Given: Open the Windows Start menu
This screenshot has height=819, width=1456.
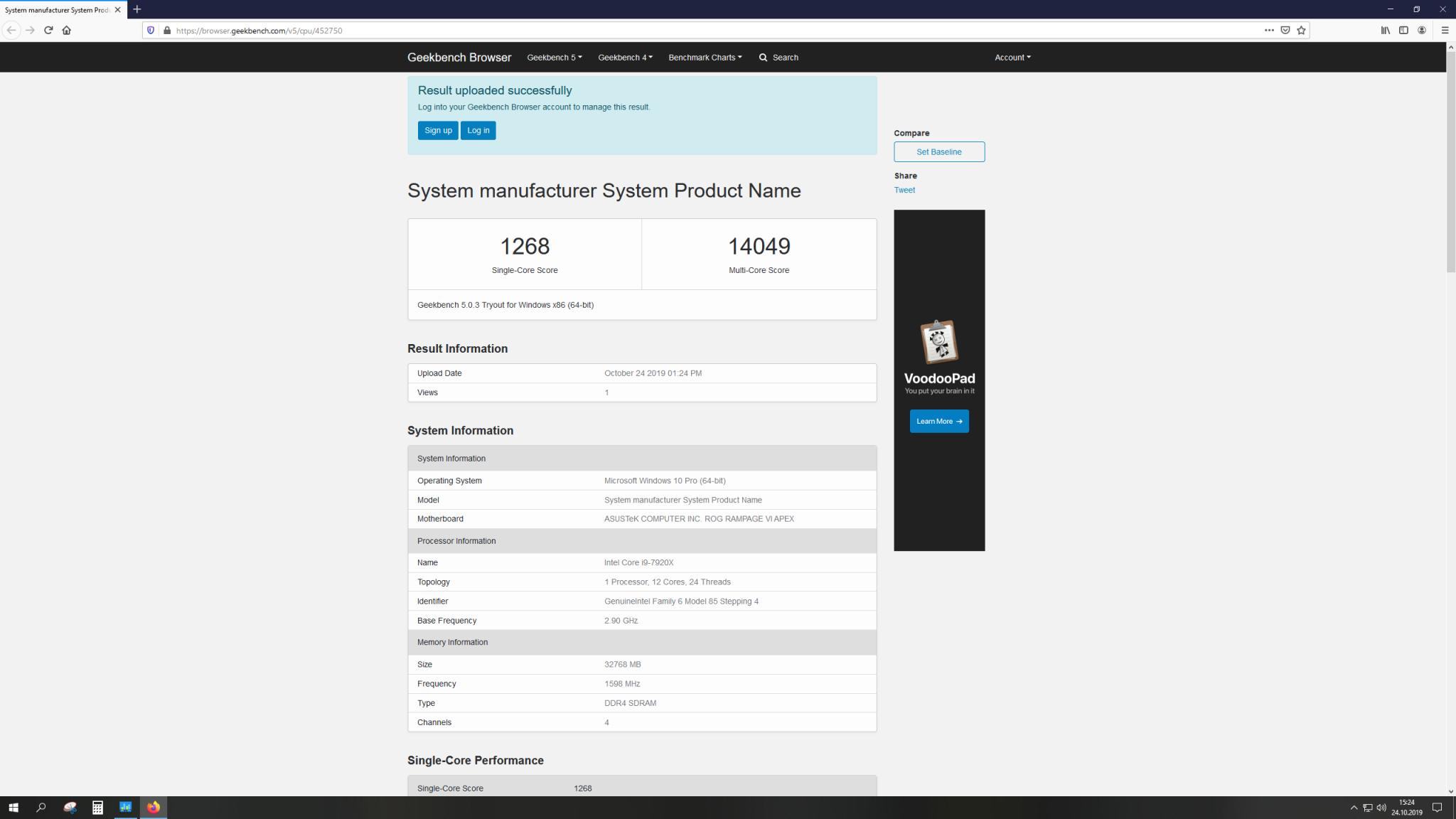Looking at the screenshot, I should [x=13, y=808].
